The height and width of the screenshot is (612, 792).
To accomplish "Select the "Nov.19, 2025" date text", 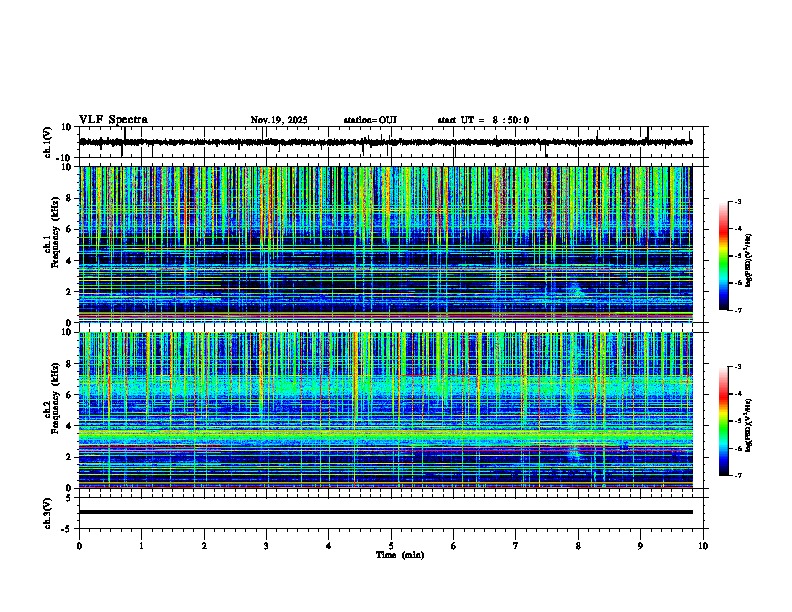I will pyautogui.click(x=279, y=120).
